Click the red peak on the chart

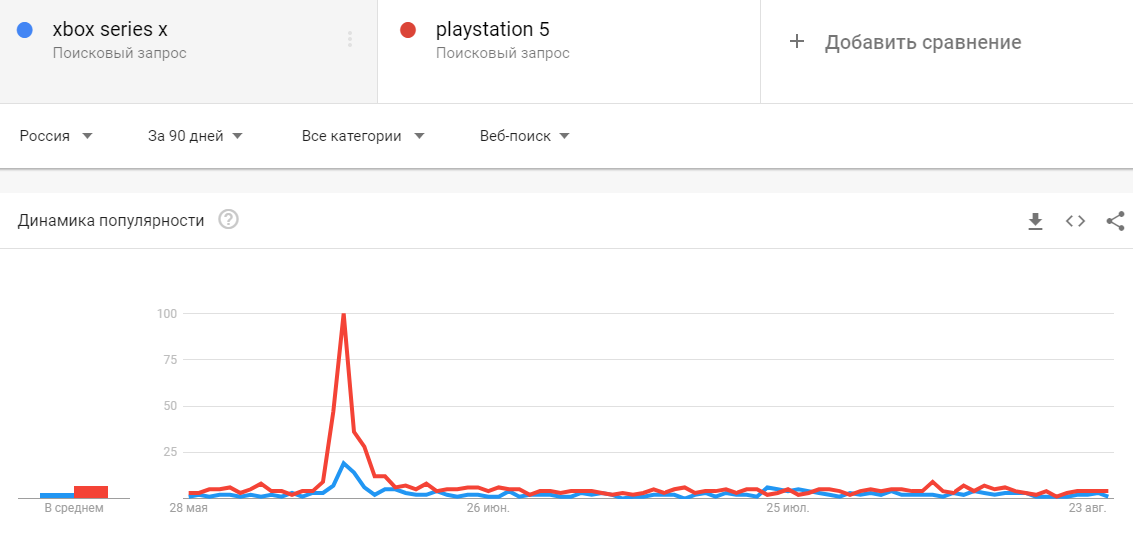344,315
